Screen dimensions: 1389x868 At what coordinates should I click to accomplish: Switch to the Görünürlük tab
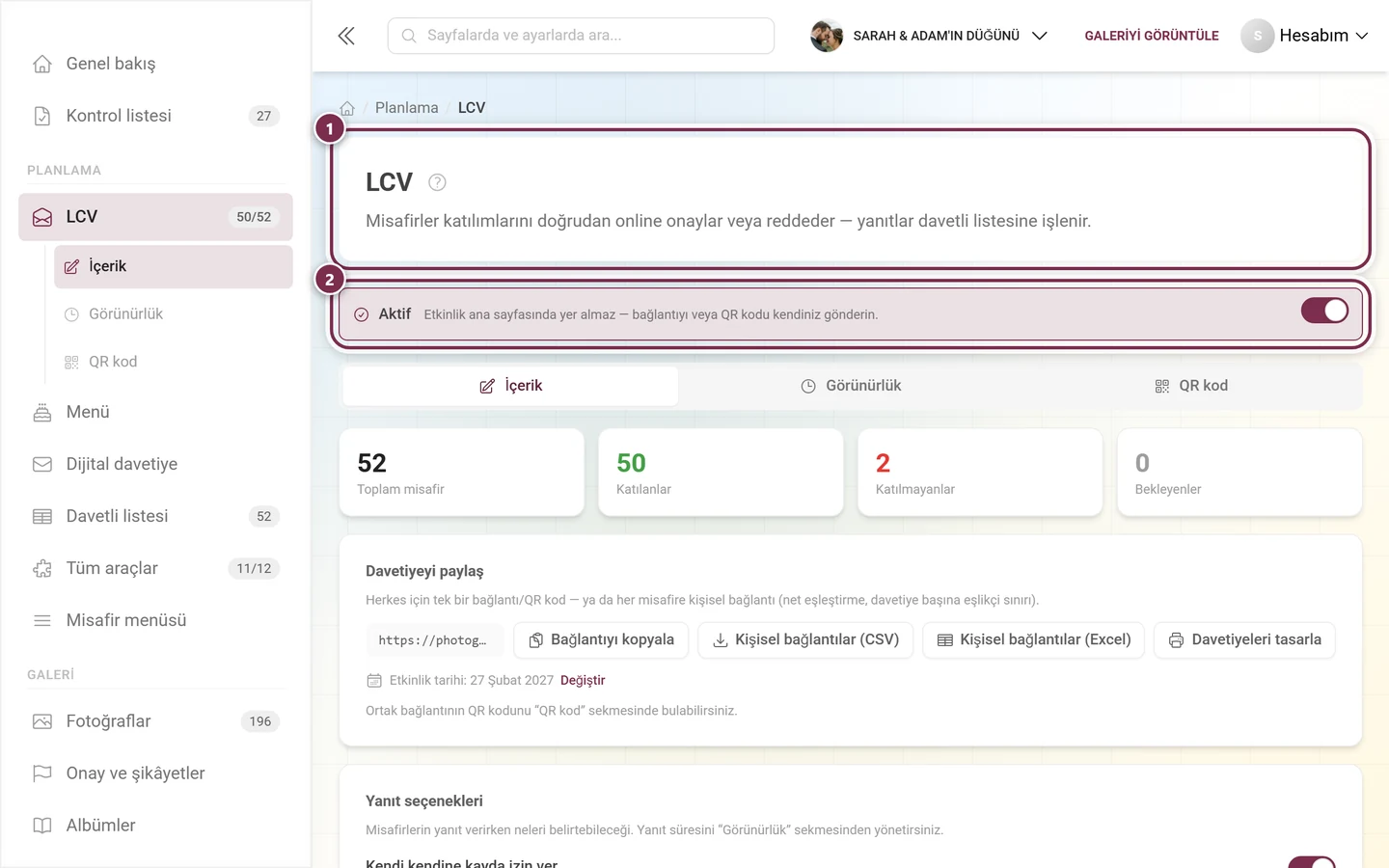coord(851,386)
